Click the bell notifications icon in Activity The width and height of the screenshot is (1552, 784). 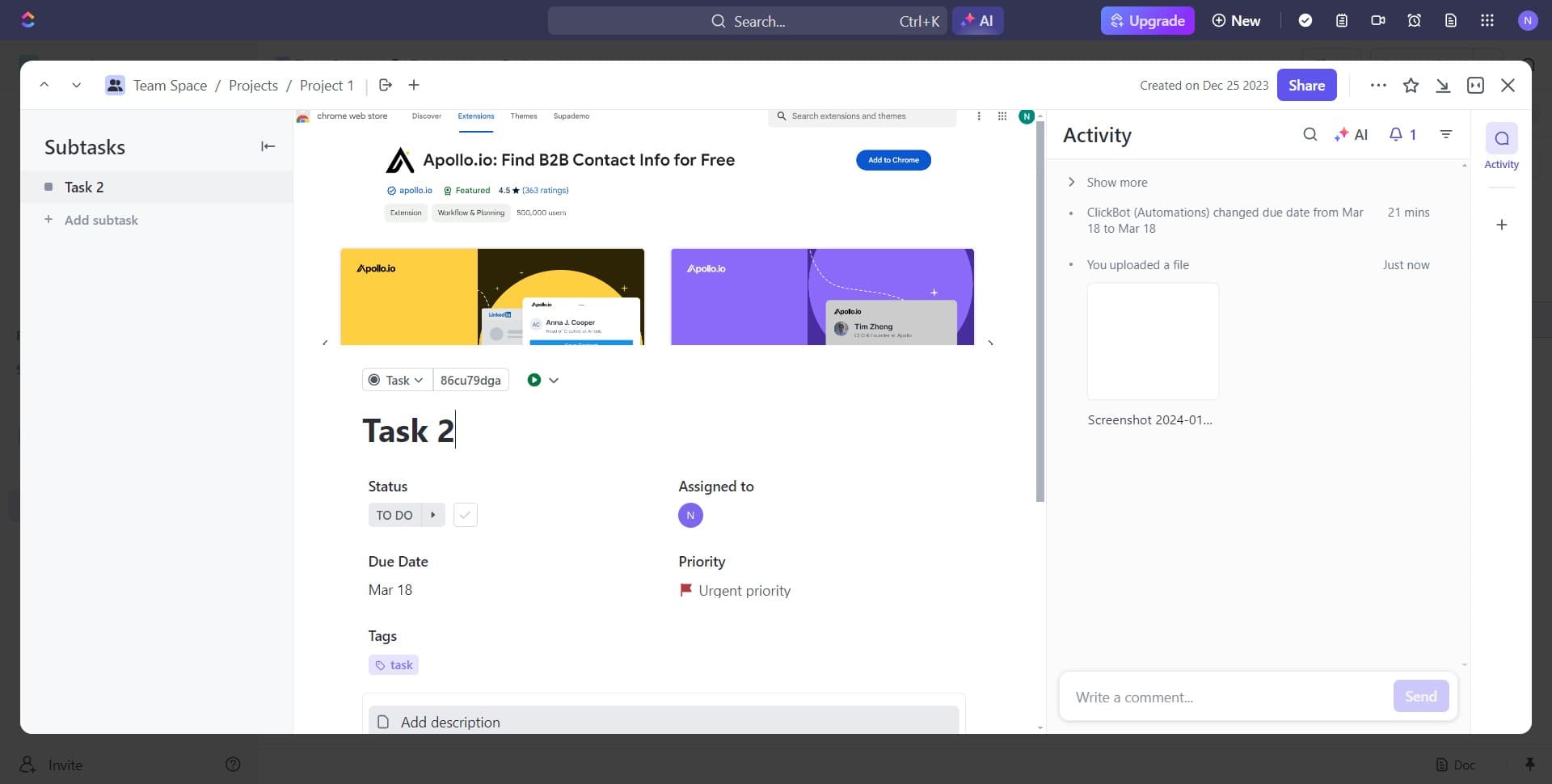[1396, 135]
